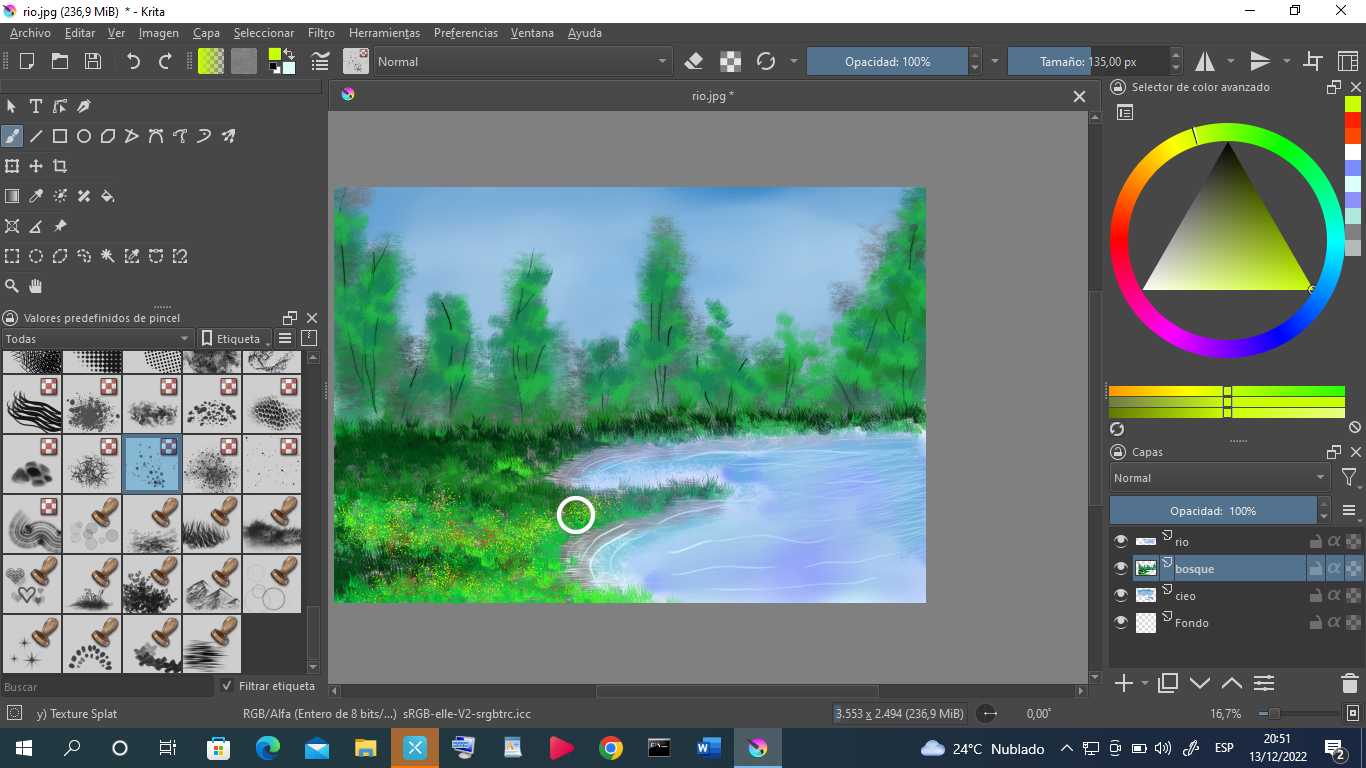The width and height of the screenshot is (1366, 768).
Task: Redo the last undone action
Action: pos(166,61)
